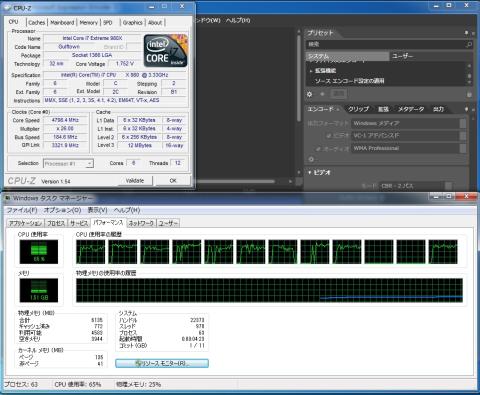Switch to the サービス tab
Screen dimensions: 480x395
point(79,223)
